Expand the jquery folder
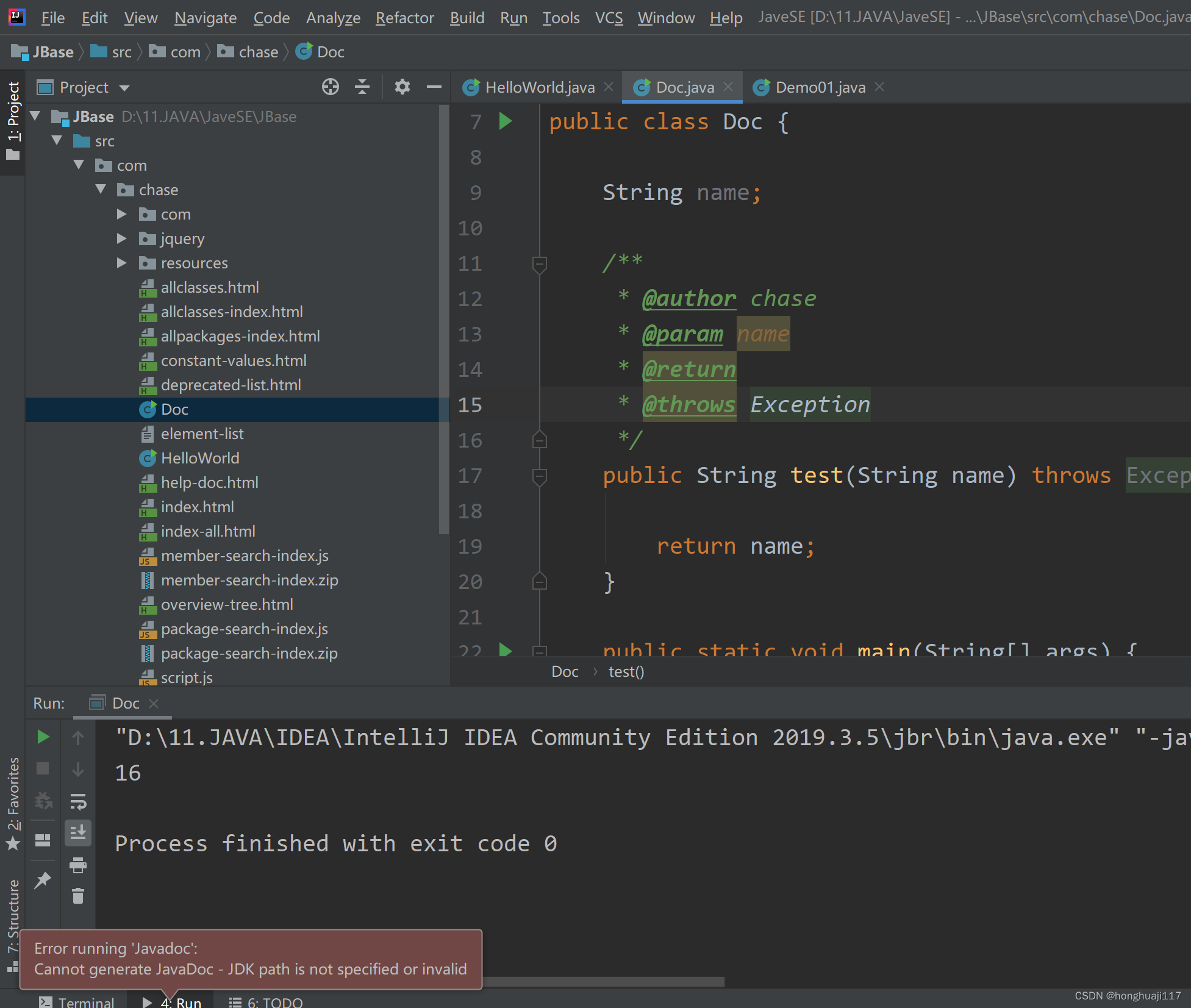This screenshot has height=1008, width=1191. [121, 238]
